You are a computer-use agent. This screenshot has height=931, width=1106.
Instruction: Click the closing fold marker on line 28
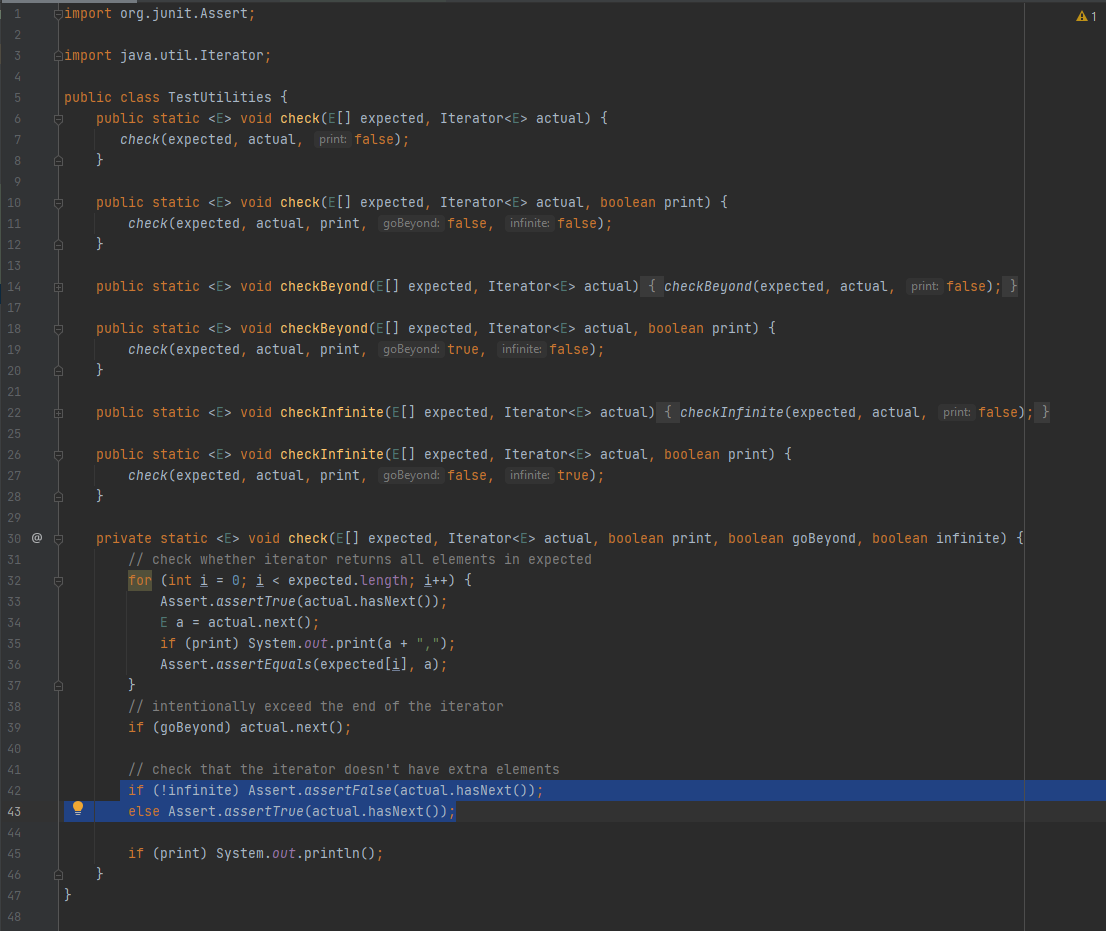(59, 497)
